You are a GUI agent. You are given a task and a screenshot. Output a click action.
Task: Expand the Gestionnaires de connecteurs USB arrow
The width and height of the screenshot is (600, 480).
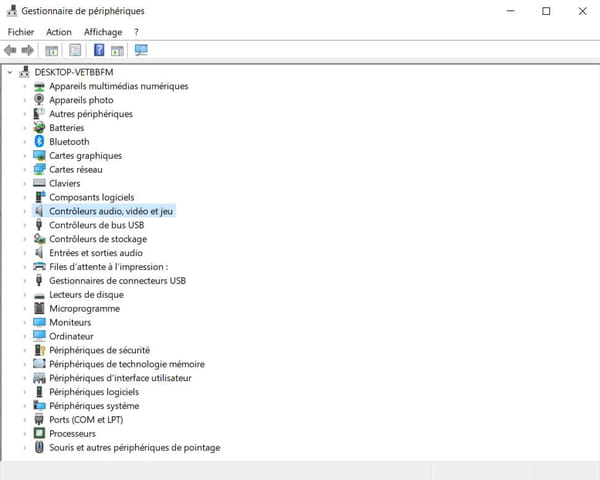(25, 281)
